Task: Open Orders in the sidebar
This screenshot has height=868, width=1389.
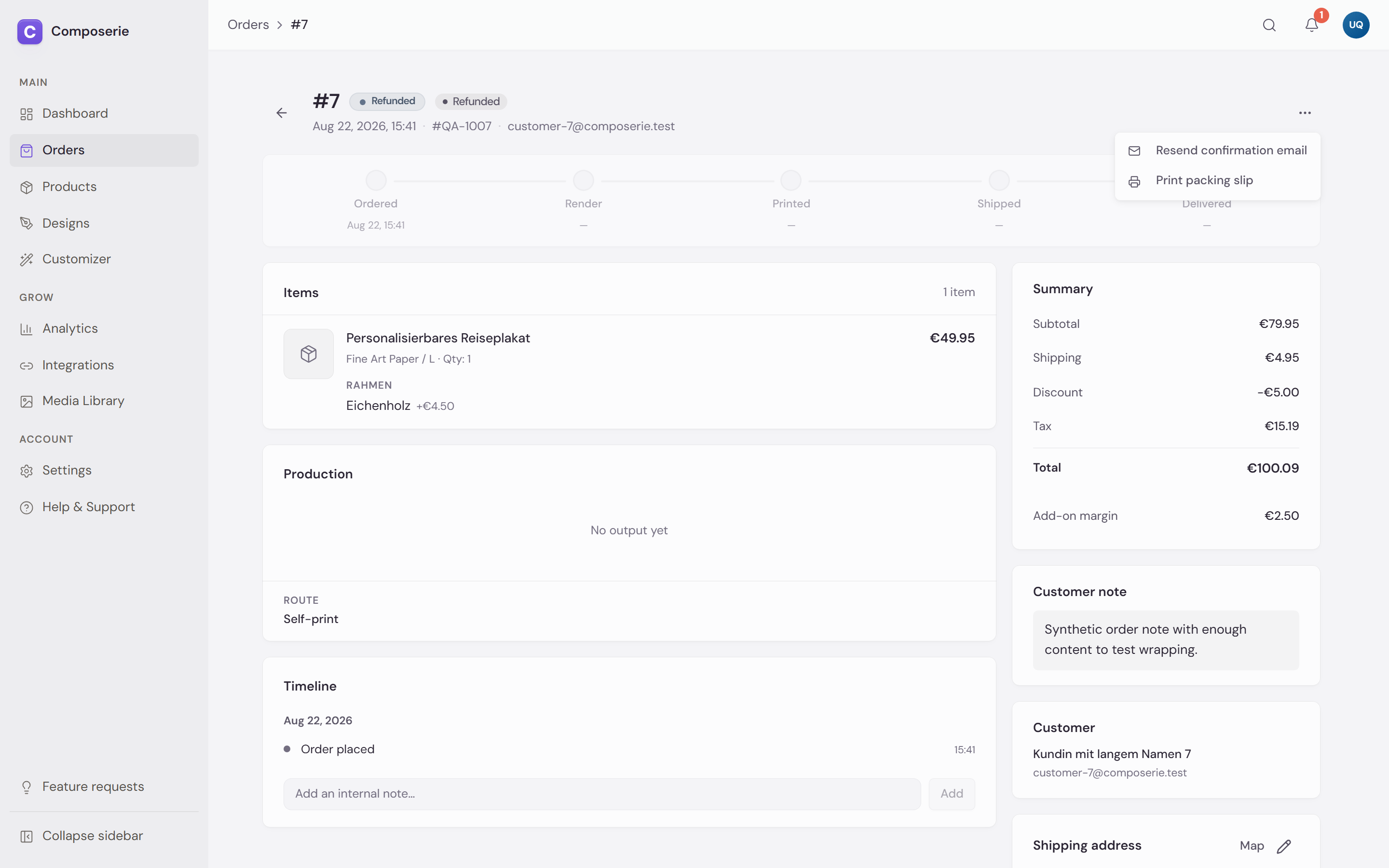Action: tap(104, 150)
